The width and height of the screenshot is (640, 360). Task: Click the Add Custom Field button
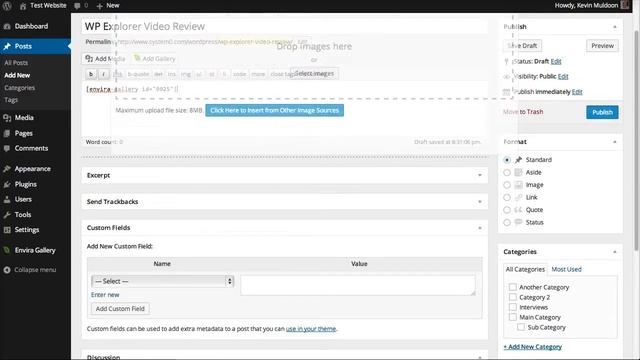click(x=120, y=309)
